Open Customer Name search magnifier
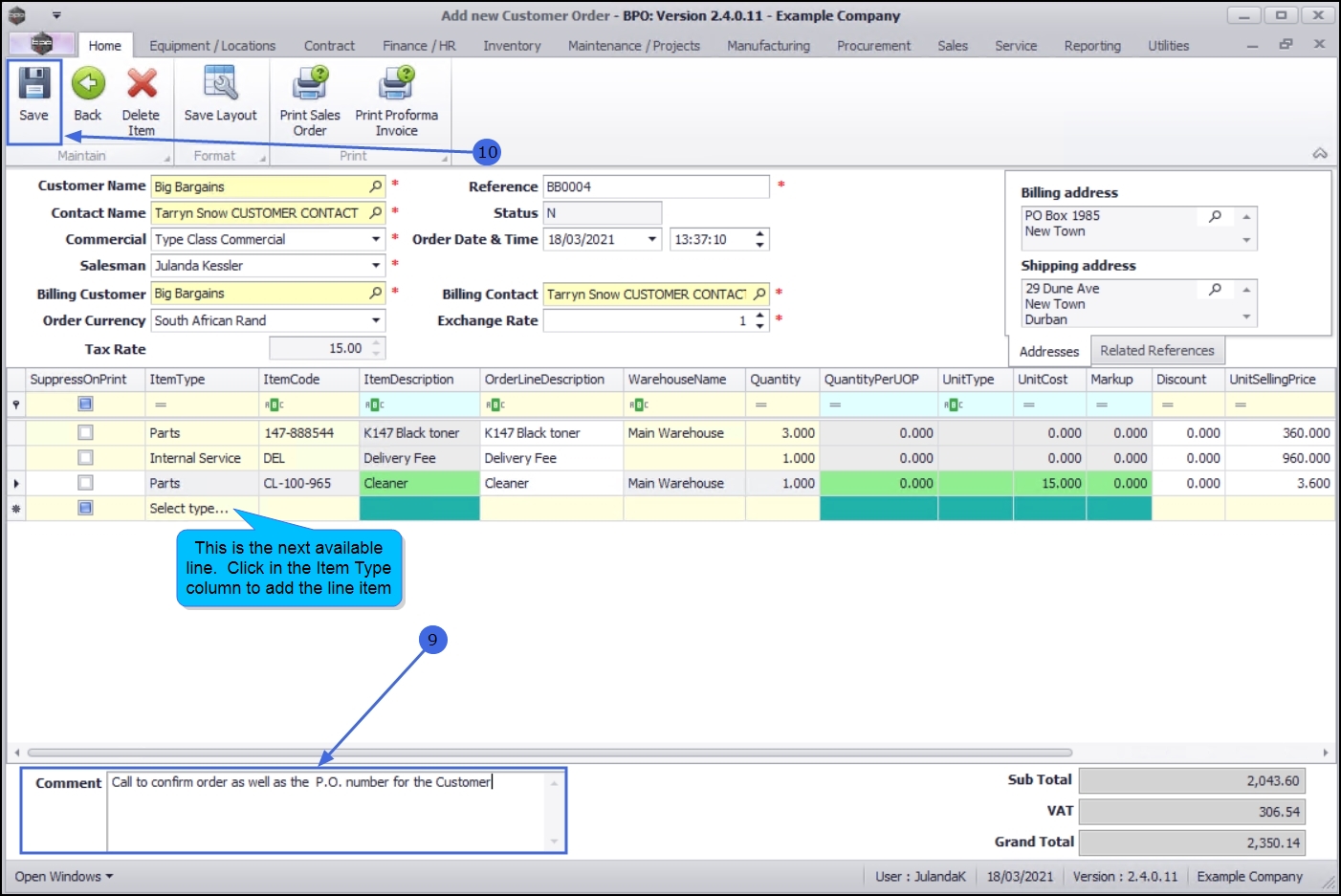 click(376, 186)
